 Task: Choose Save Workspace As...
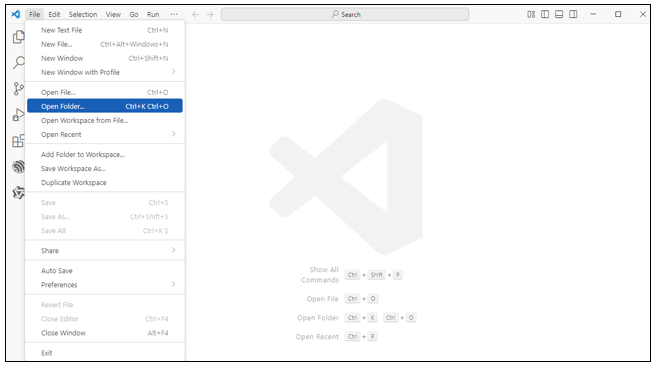(x=105, y=168)
